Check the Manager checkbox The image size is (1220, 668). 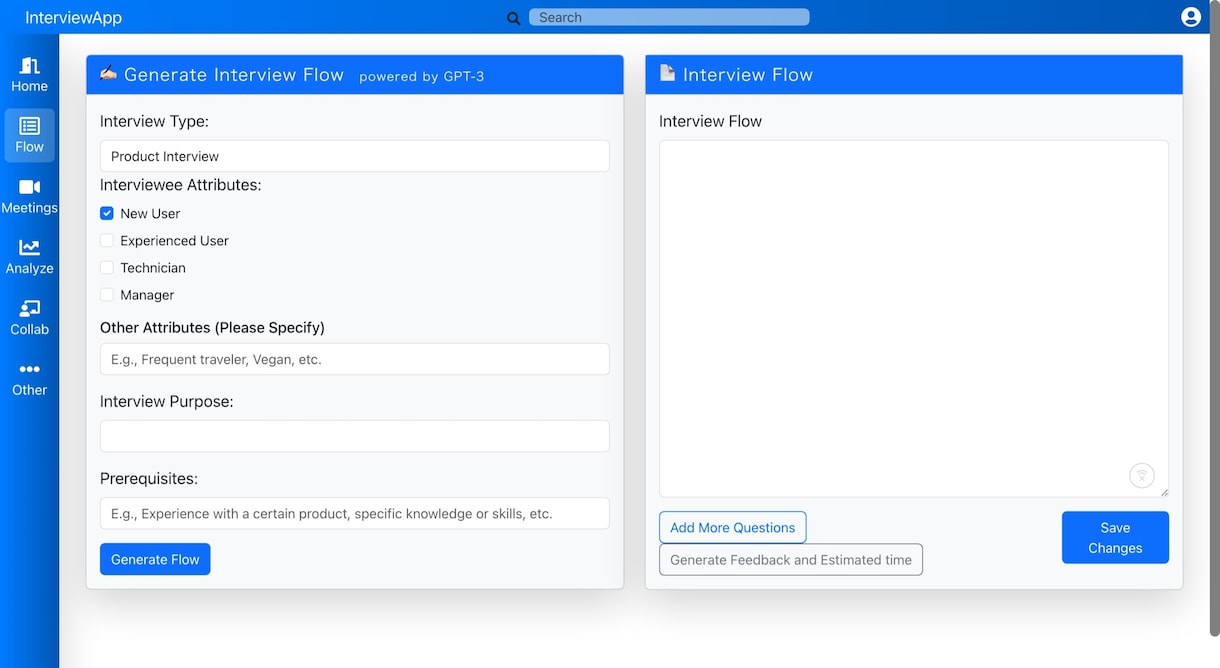(107, 294)
